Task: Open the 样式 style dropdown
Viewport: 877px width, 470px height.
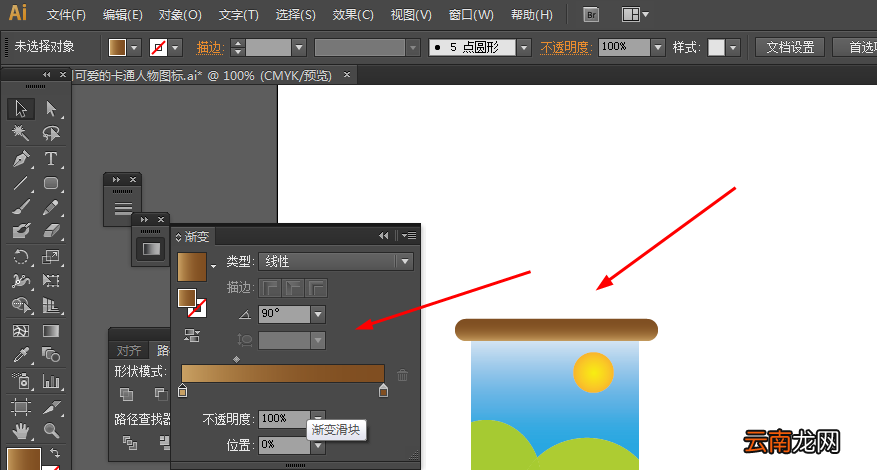Action: 733,48
